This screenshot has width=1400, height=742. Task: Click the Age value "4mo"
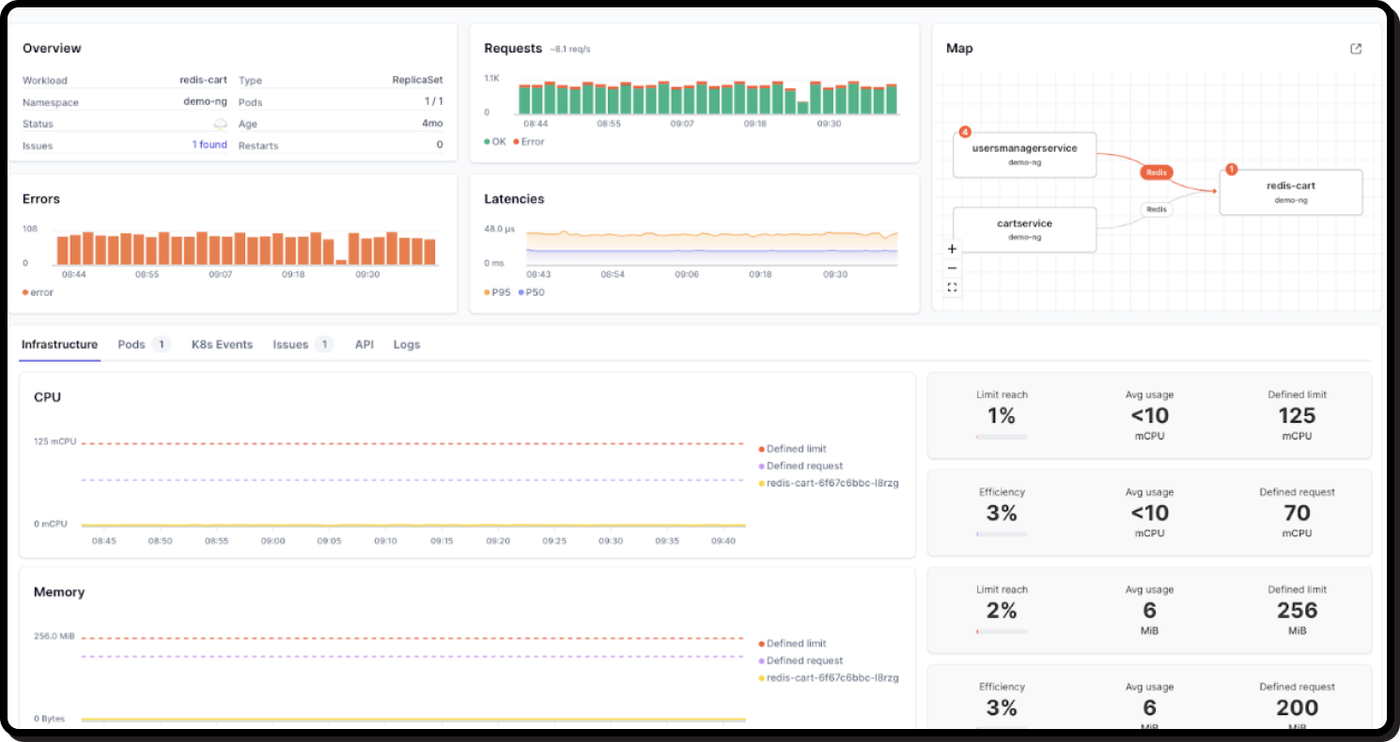(433, 124)
